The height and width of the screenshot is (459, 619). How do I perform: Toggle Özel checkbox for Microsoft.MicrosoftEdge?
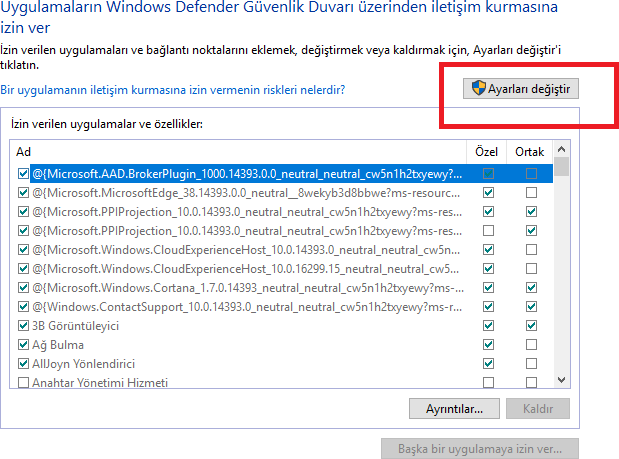click(x=488, y=193)
